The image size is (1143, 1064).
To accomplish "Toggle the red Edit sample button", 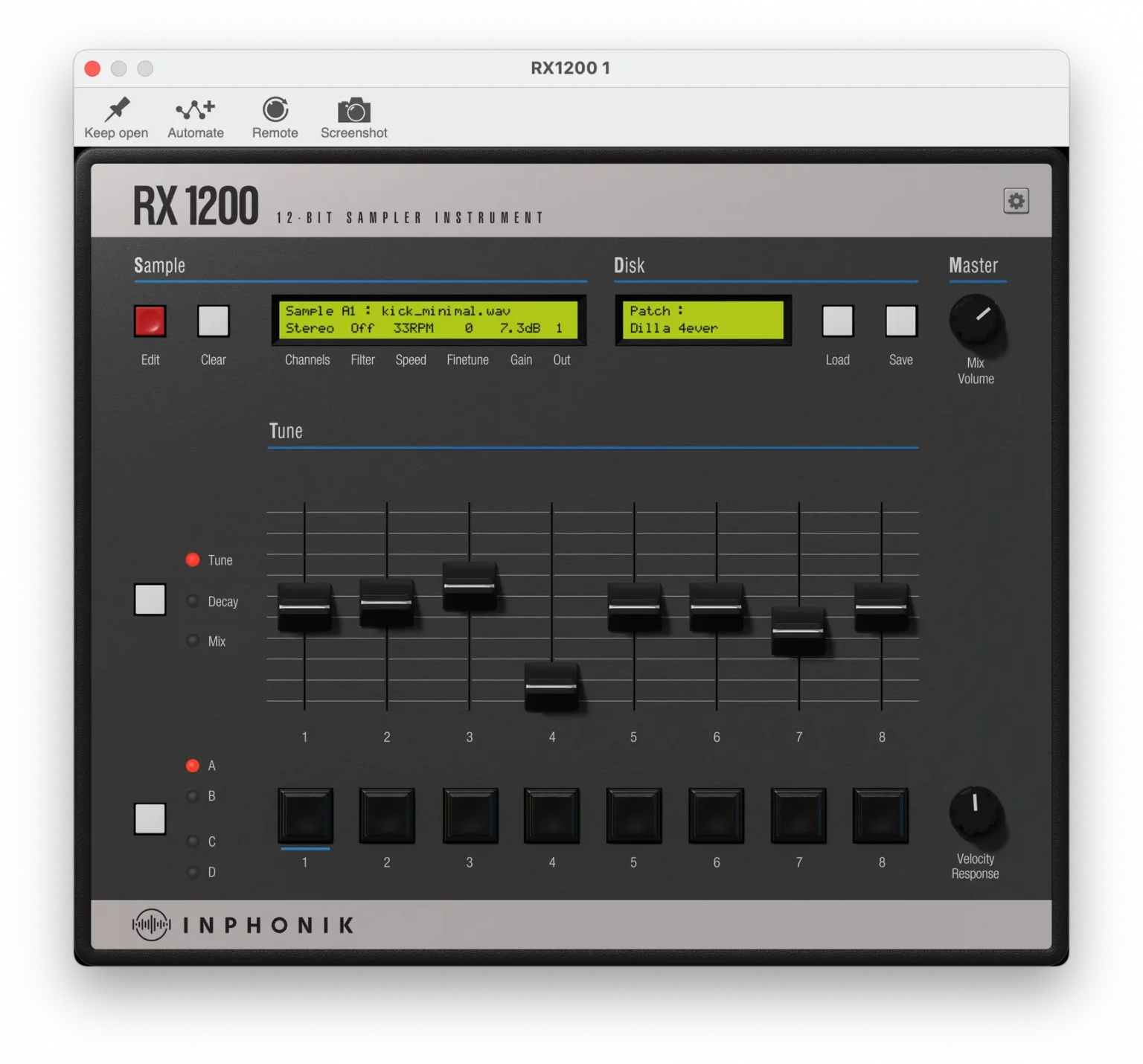I will 150,321.
